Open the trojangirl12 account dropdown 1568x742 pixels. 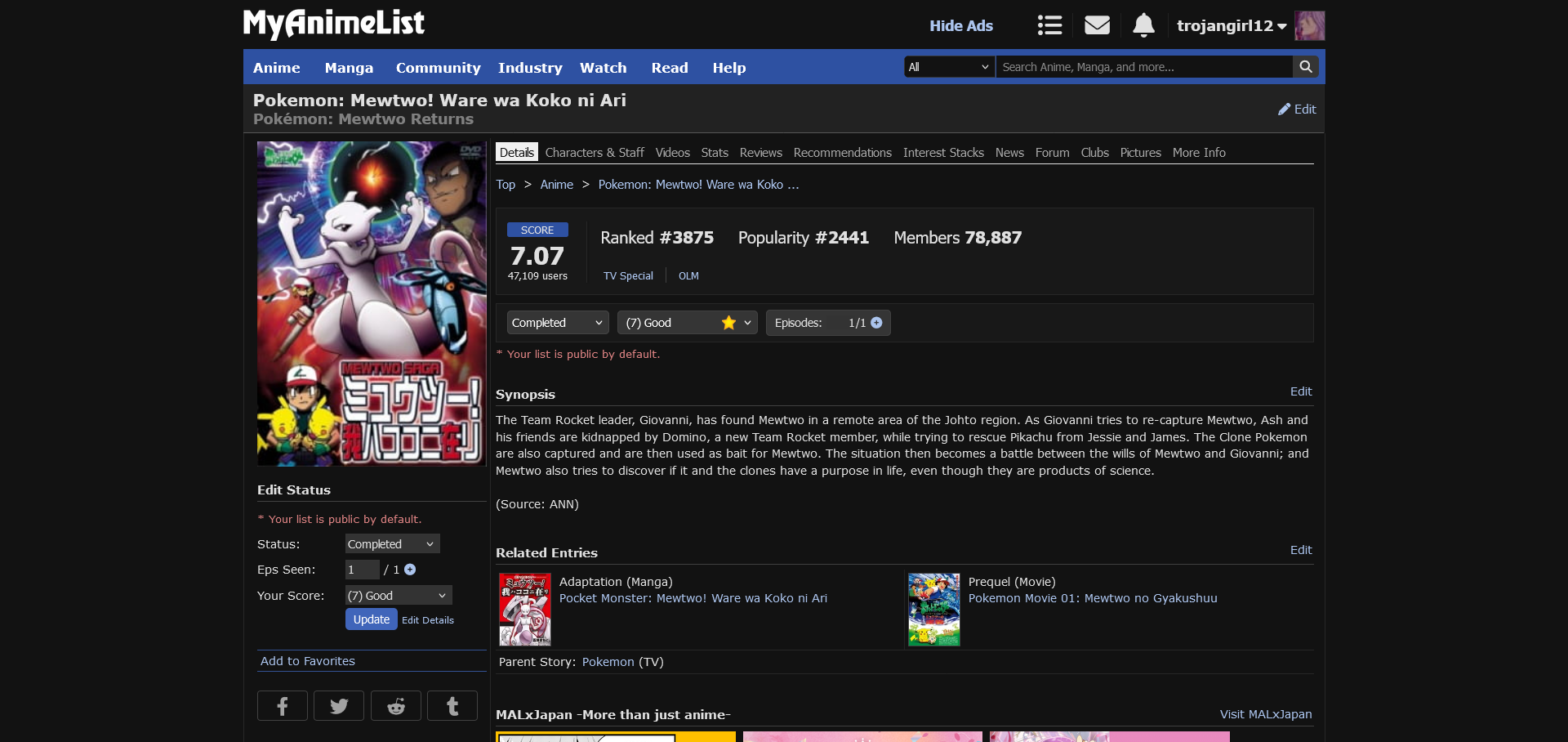pyautogui.click(x=1232, y=25)
